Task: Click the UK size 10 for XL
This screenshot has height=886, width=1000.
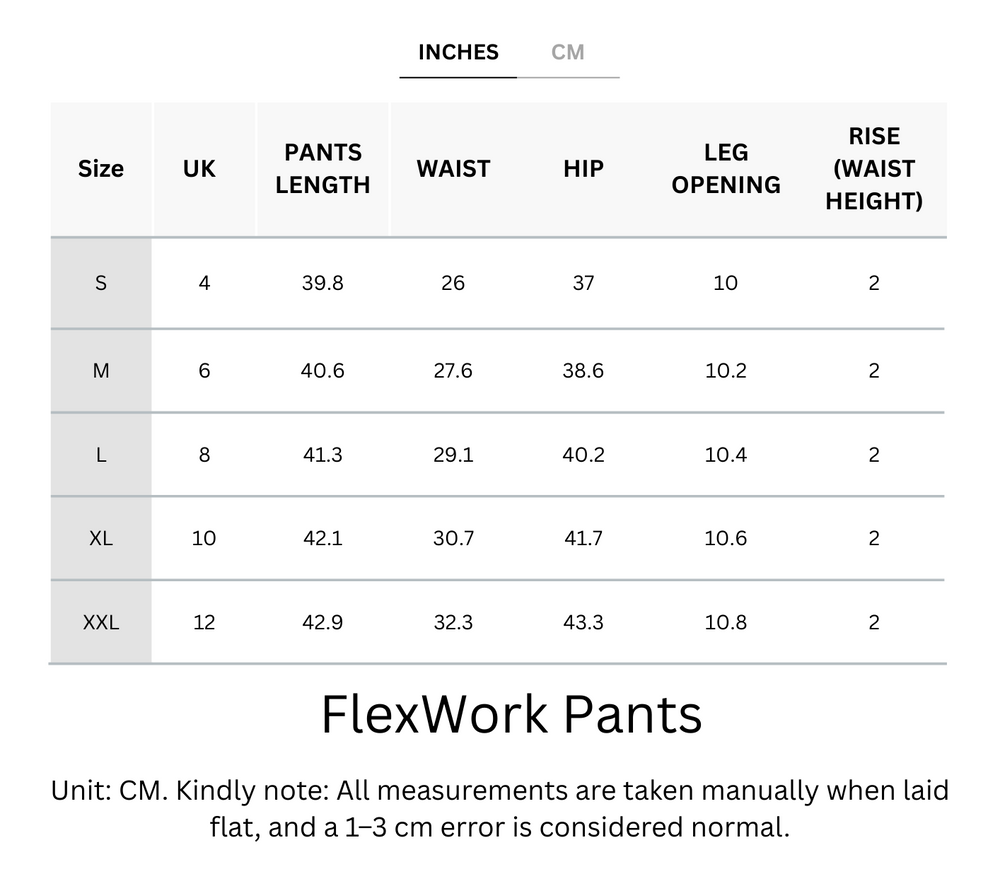Action: tap(203, 537)
